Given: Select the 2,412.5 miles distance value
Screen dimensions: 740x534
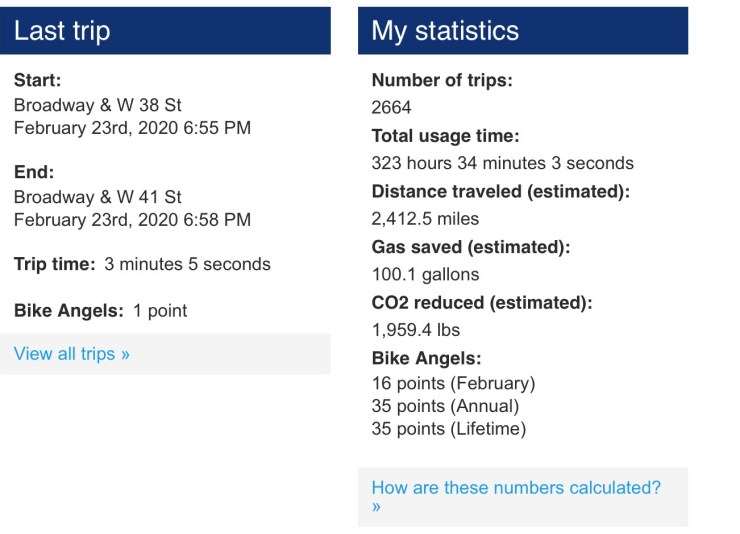Looking at the screenshot, I should point(425,218).
